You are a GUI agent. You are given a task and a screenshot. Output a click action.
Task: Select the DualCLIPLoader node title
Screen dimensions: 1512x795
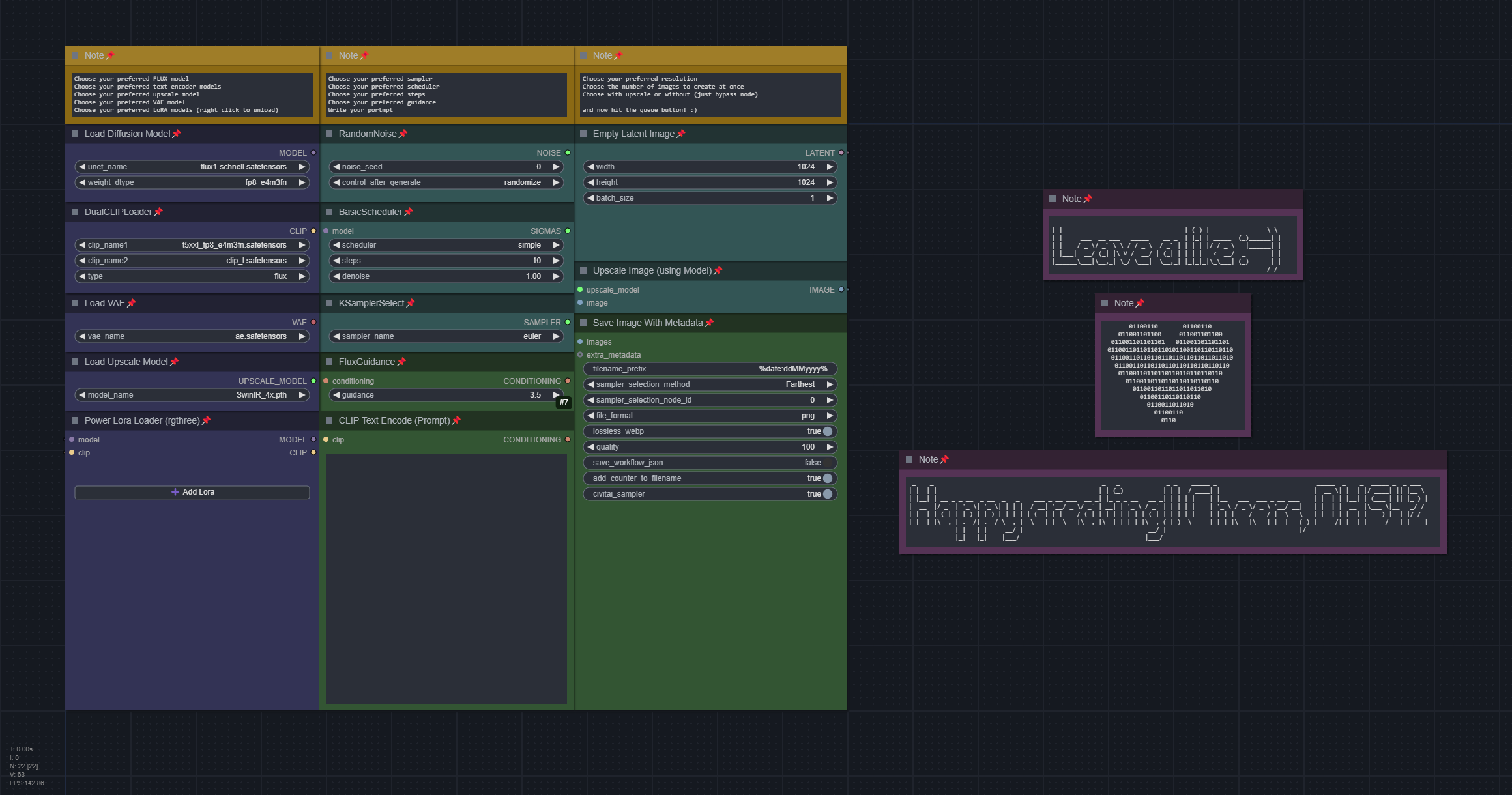[x=118, y=212]
